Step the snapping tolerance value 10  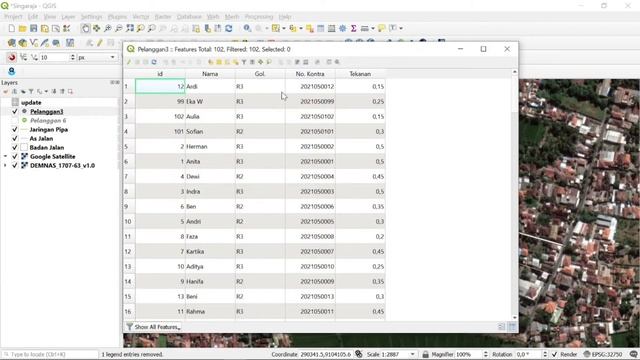click(73, 58)
